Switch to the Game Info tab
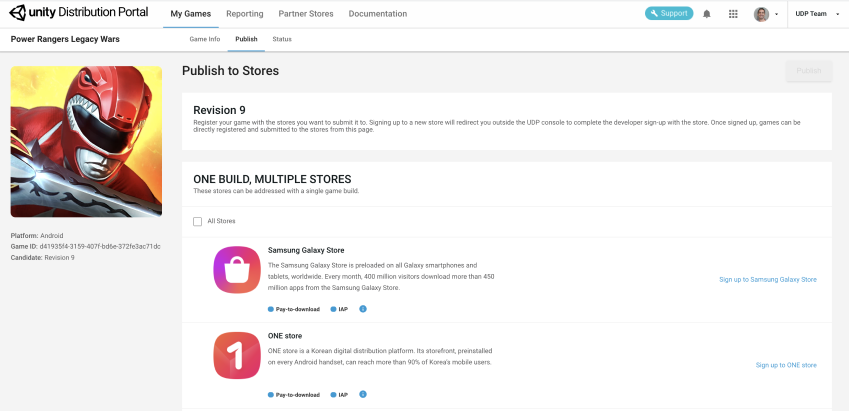The height and width of the screenshot is (411, 849). 204,38
